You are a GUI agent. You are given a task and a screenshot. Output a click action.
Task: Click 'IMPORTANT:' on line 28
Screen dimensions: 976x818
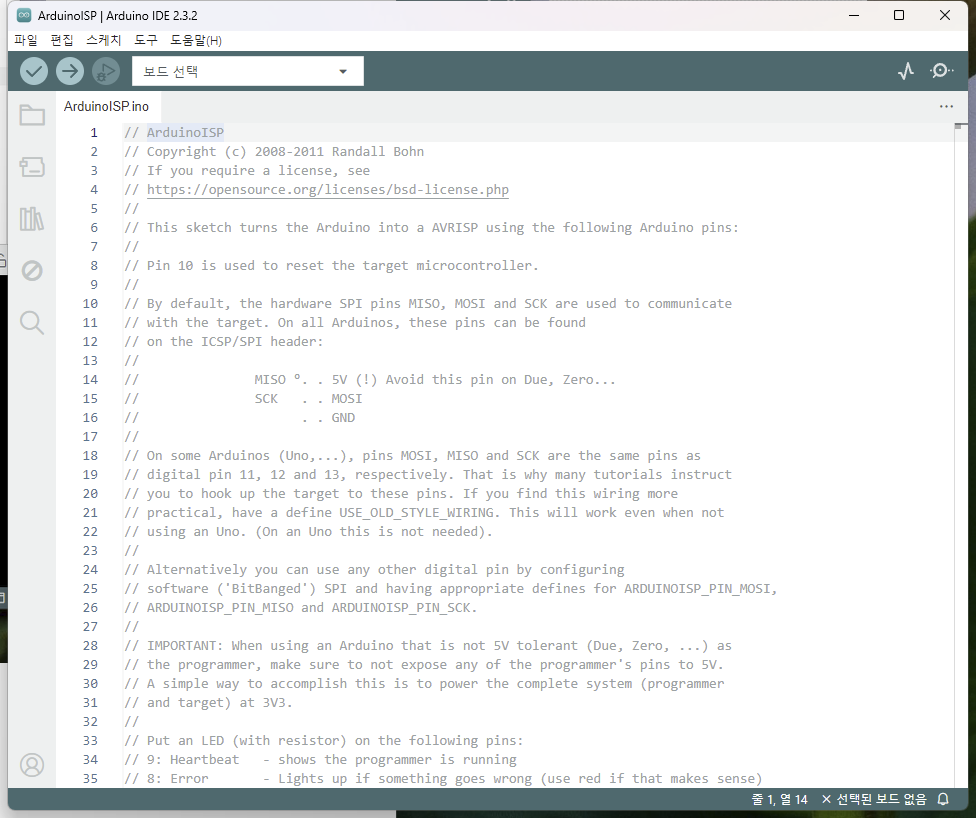coord(185,646)
